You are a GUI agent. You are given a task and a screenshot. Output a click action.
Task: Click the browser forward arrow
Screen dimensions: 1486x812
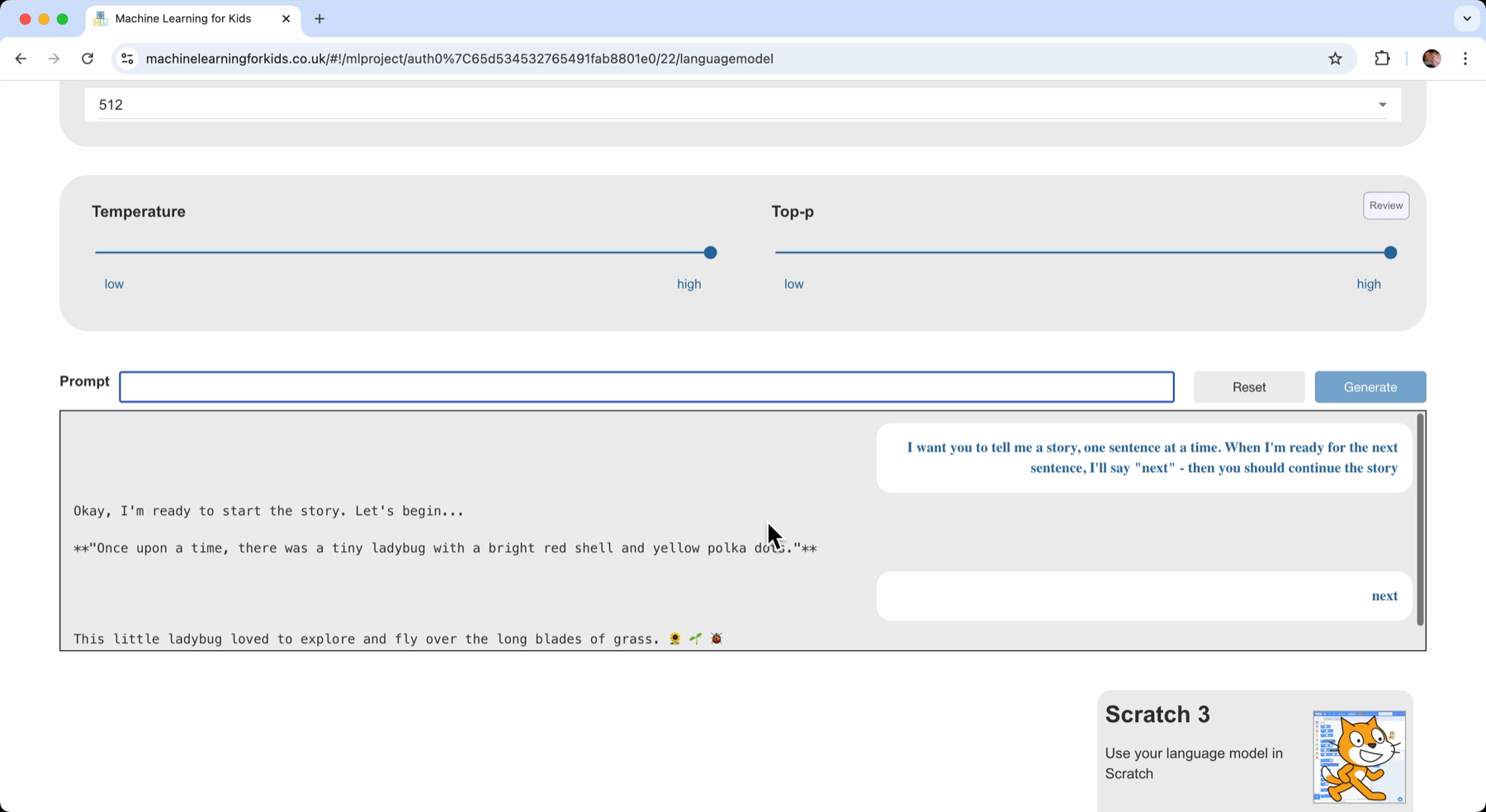click(54, 59)
